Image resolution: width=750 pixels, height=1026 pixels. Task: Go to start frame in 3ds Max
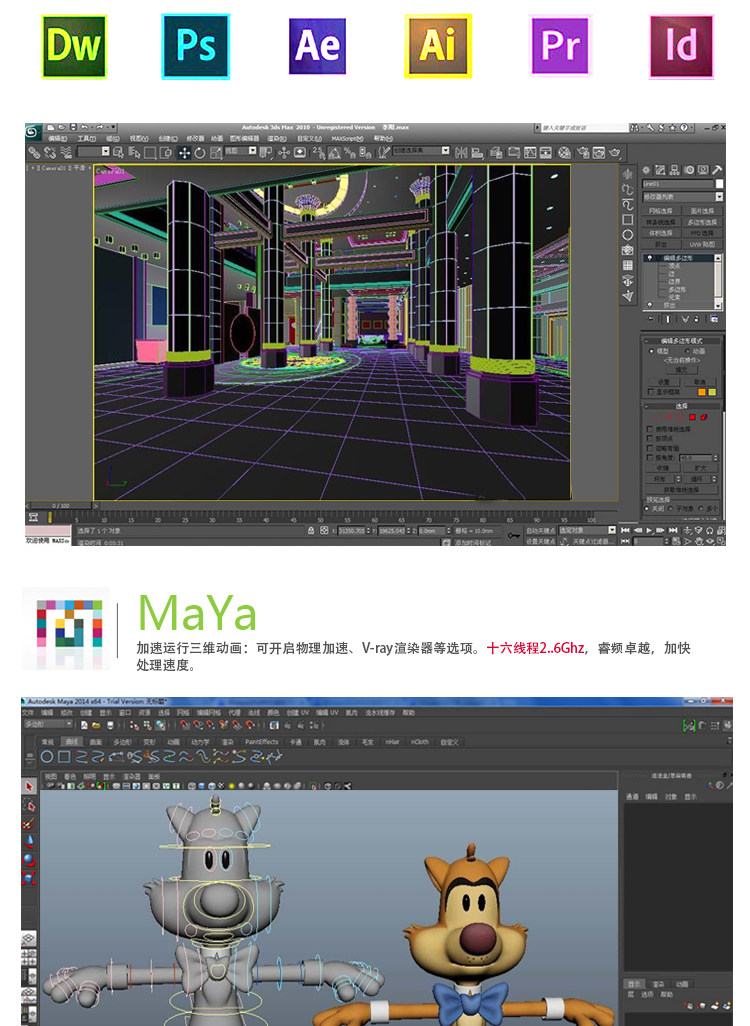(x=626, y=530)
